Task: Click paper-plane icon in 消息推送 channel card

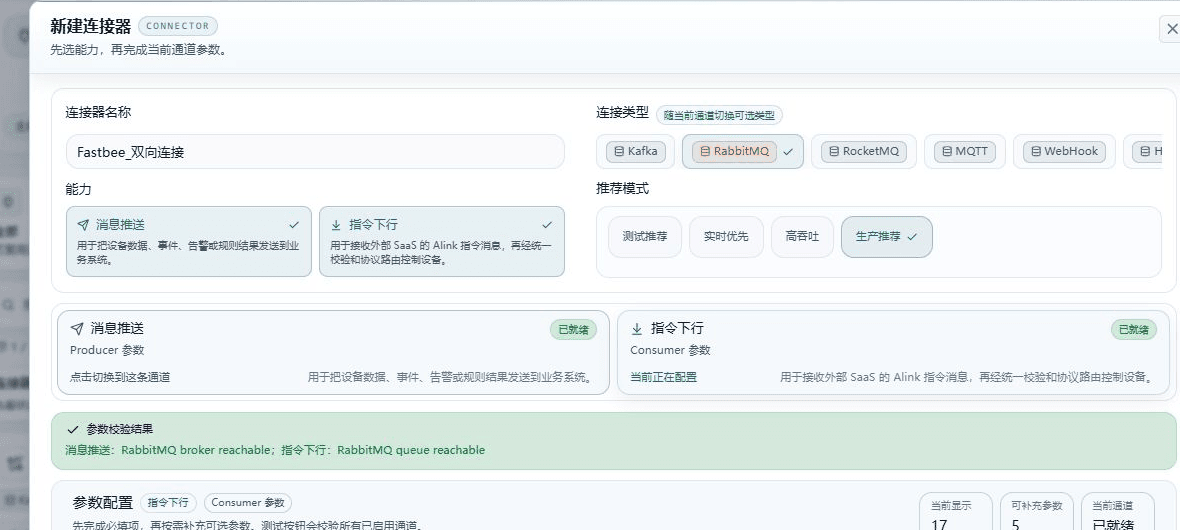Action: [77, 328]
